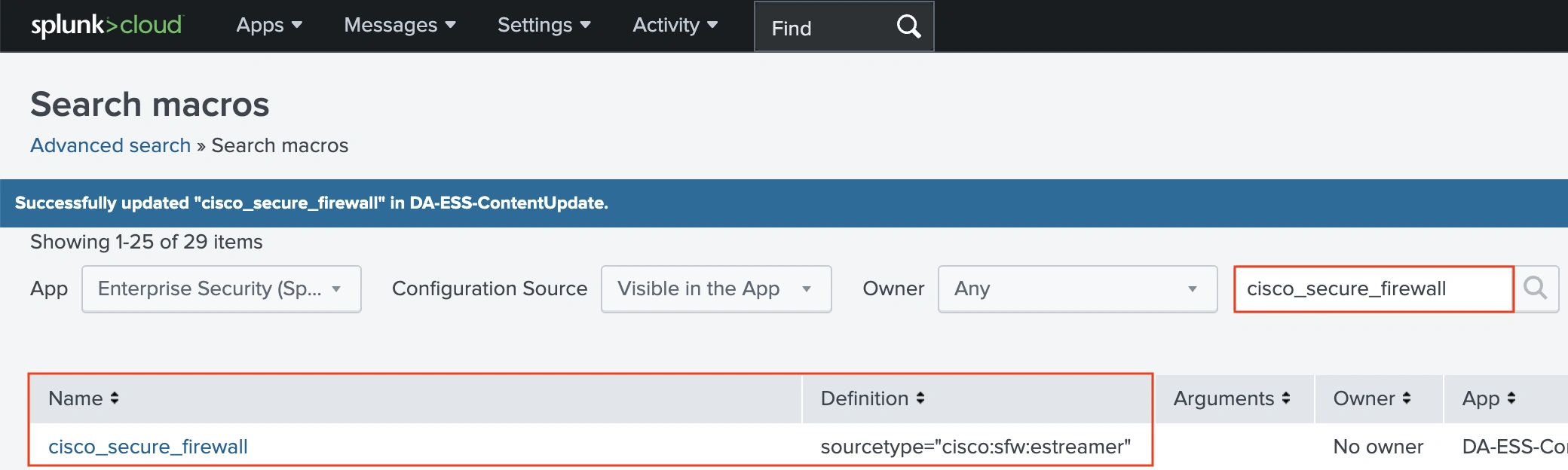Open the Apps menu
The image size is (1568, 470).
[269, 25]
